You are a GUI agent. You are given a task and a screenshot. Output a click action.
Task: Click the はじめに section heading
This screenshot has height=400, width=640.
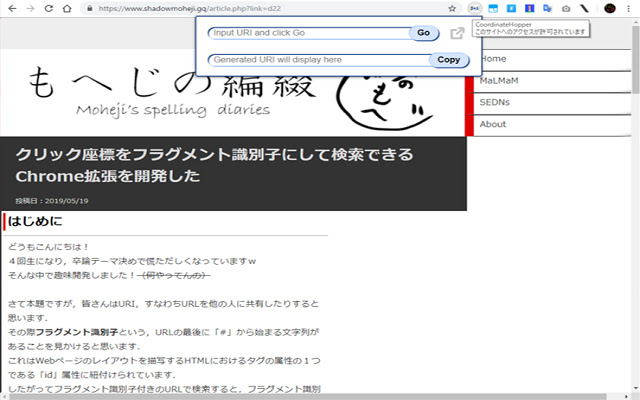pyautogui.click(x=35, y=221)
